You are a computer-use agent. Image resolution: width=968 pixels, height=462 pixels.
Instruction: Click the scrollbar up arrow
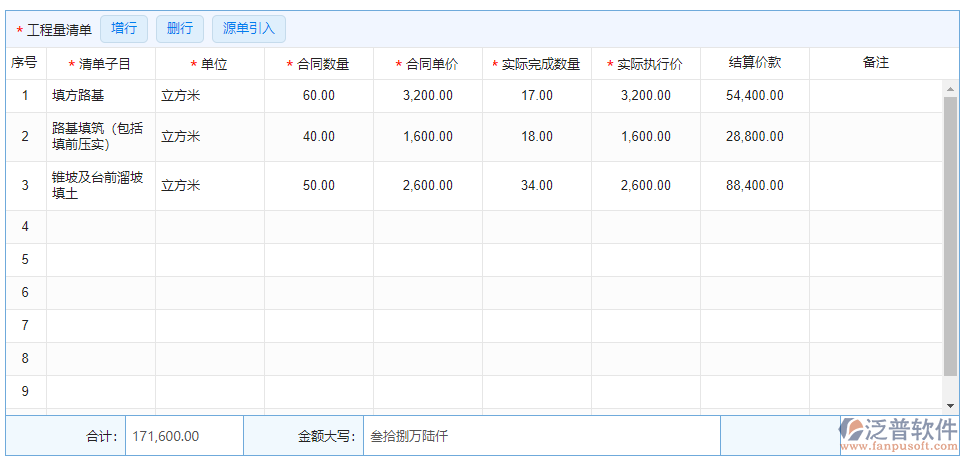pos(950,88)
